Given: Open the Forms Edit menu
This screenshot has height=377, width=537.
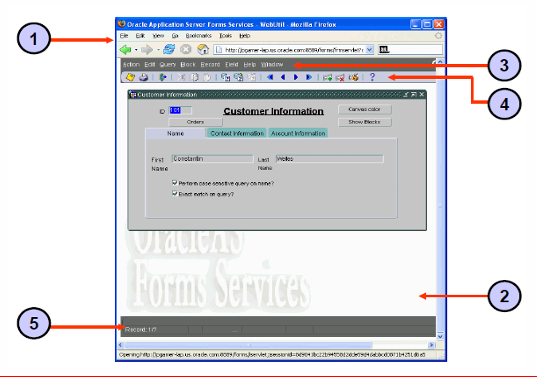Looking at the screenshot, I should click(x=150, y=64).
